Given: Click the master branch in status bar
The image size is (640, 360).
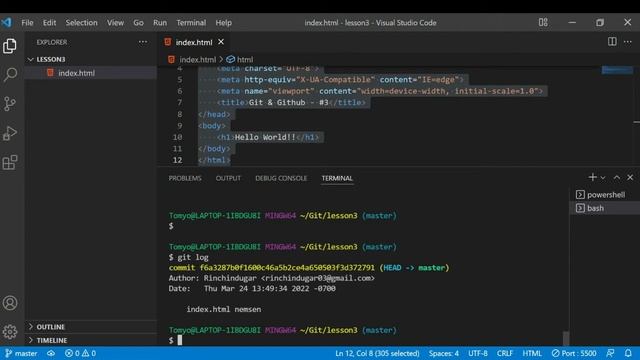Looking at the screenshot, I should (21, 353).
